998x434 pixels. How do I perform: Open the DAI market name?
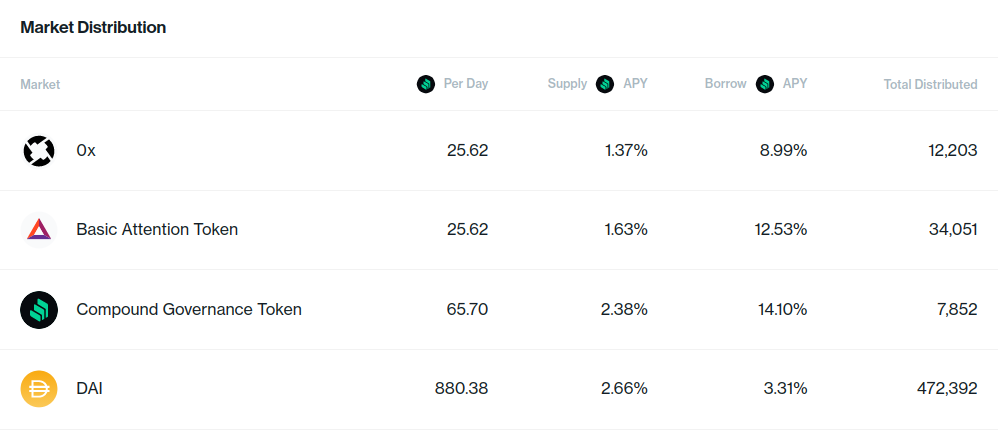coord(89,389)
